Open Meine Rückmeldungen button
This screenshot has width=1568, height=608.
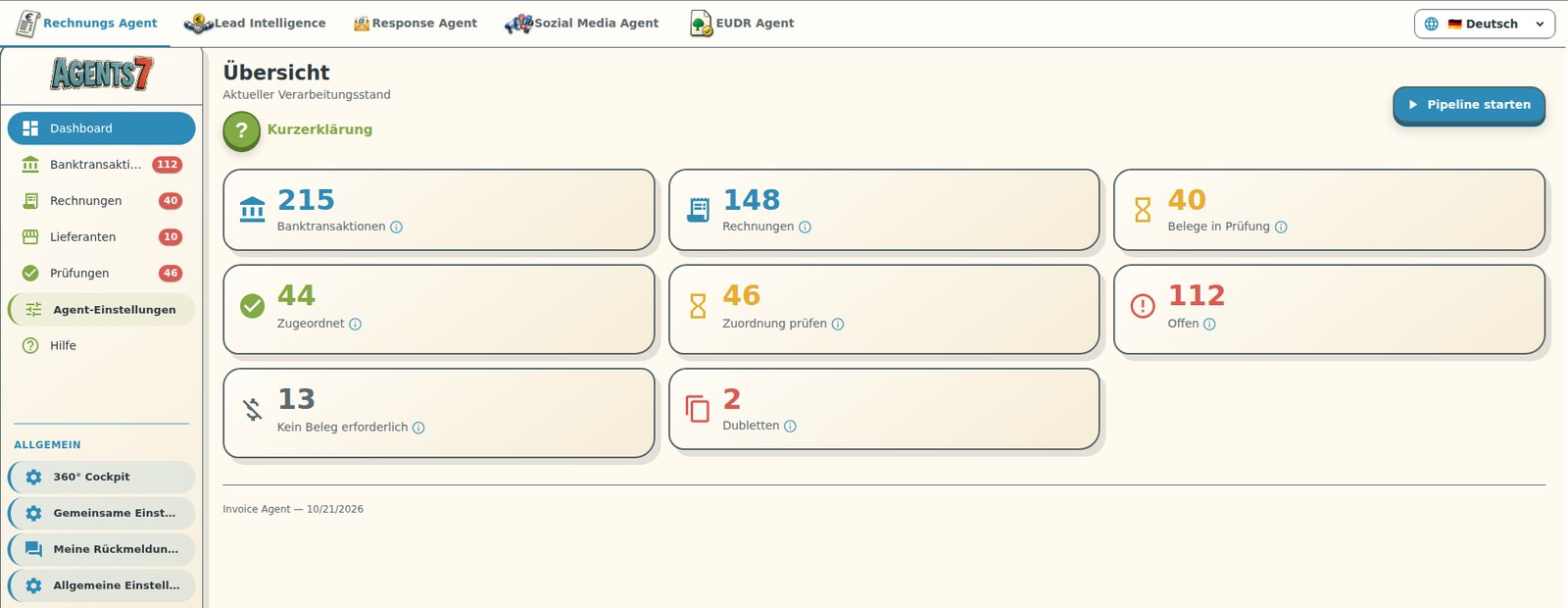tap(102, 550)
